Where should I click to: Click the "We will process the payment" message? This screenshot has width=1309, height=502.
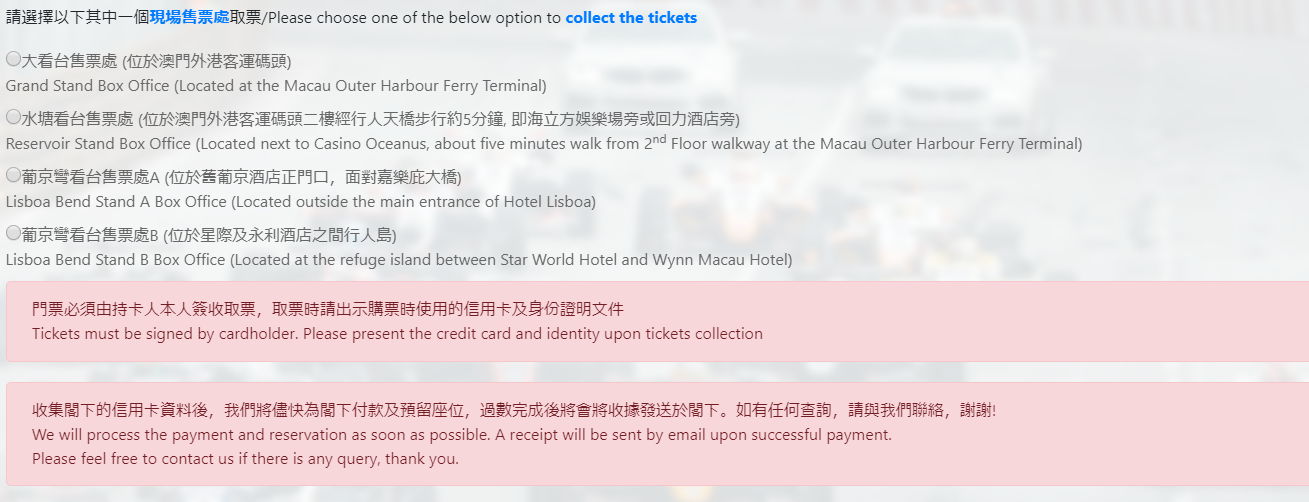click(x=461, y=435)
